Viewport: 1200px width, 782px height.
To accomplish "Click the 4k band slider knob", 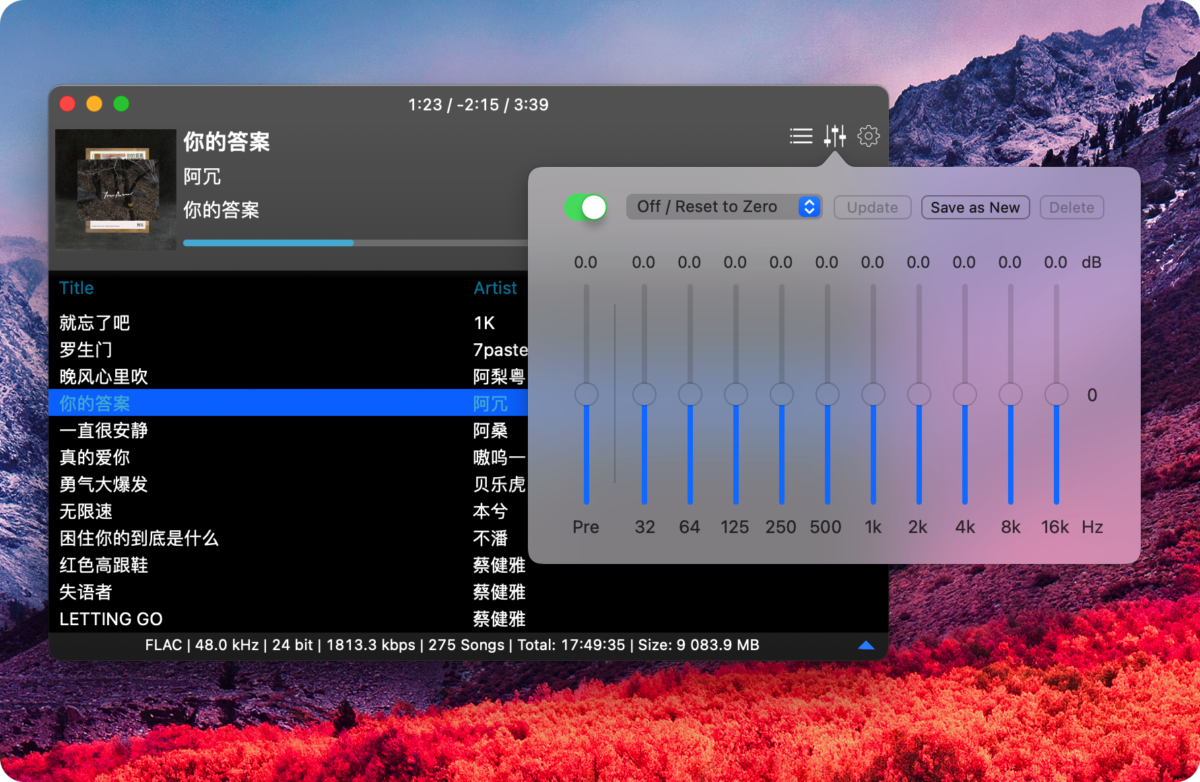I will tap(965, 394).
